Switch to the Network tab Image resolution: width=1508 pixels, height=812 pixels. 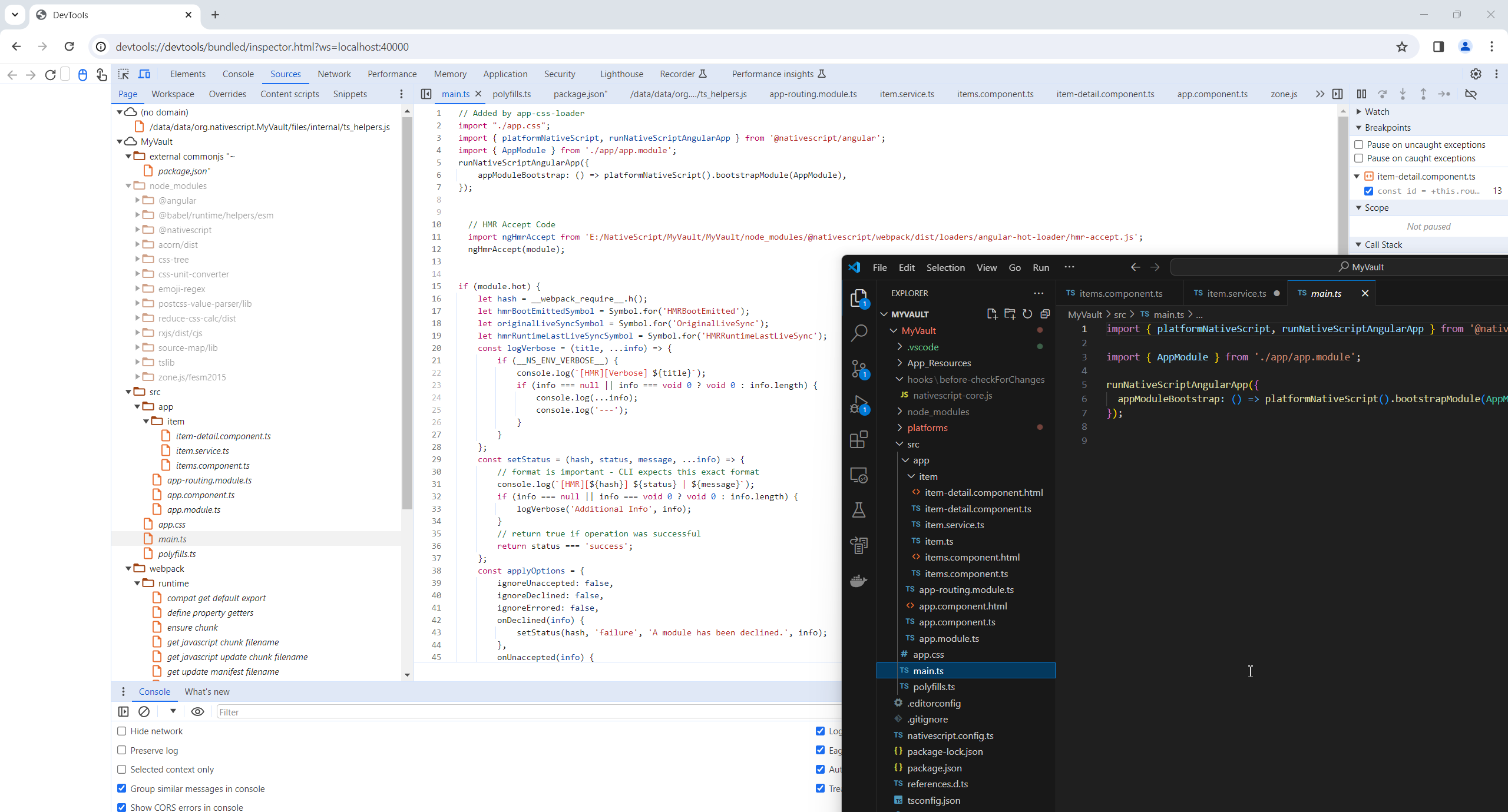coord(334,74)
